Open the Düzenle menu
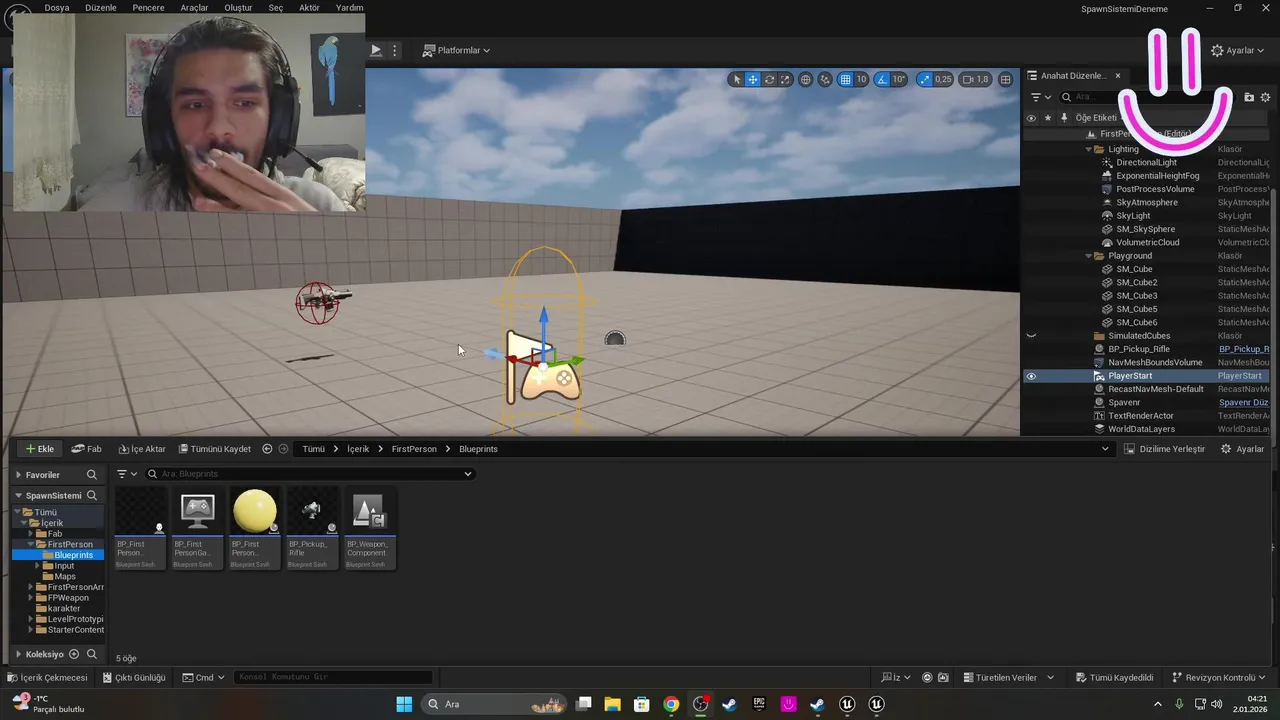Viewport: 1280px width, 720px height. (x=101, y=7)
